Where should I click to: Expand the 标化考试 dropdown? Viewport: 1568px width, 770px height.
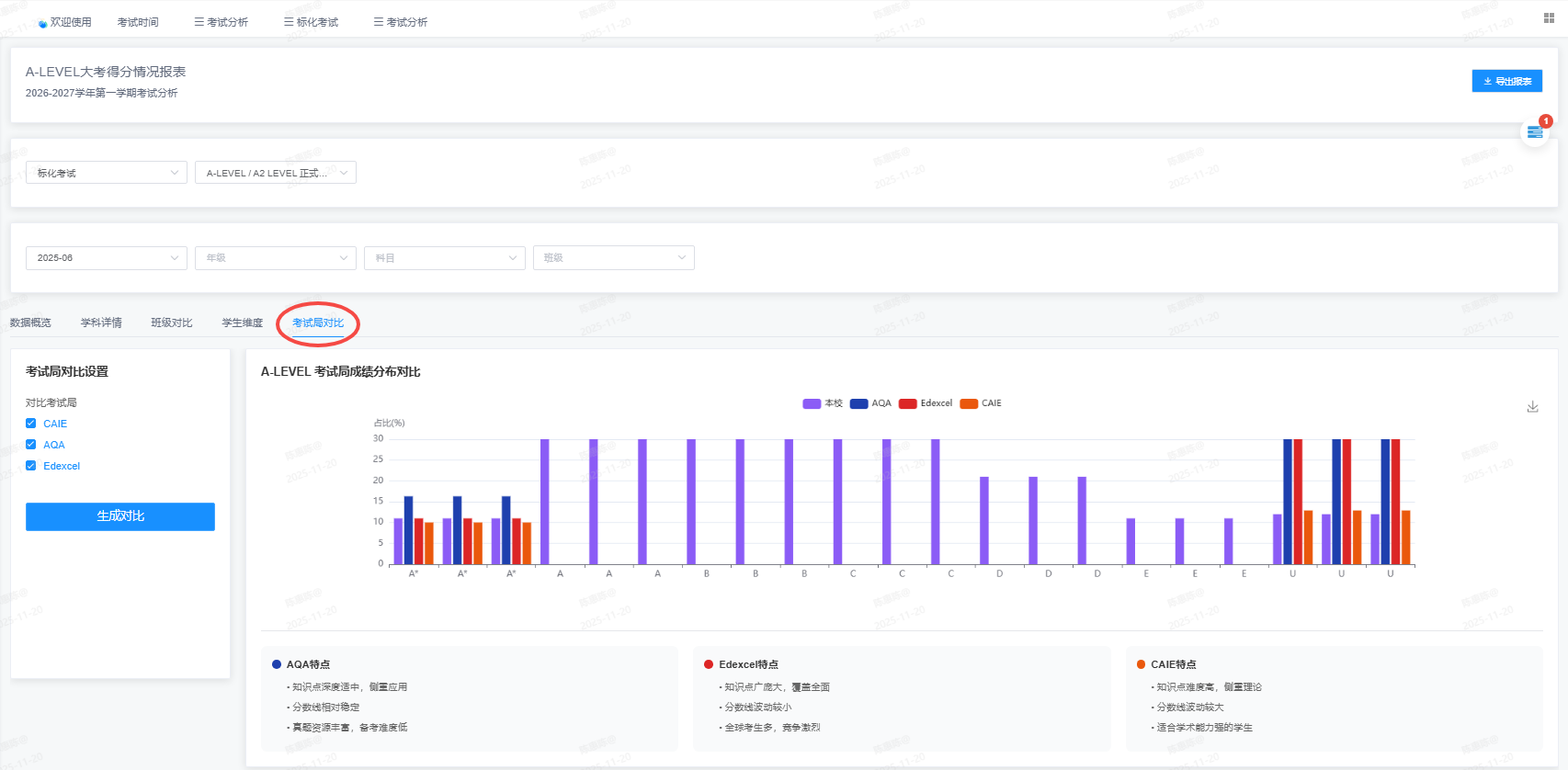(x=107, y=173)
